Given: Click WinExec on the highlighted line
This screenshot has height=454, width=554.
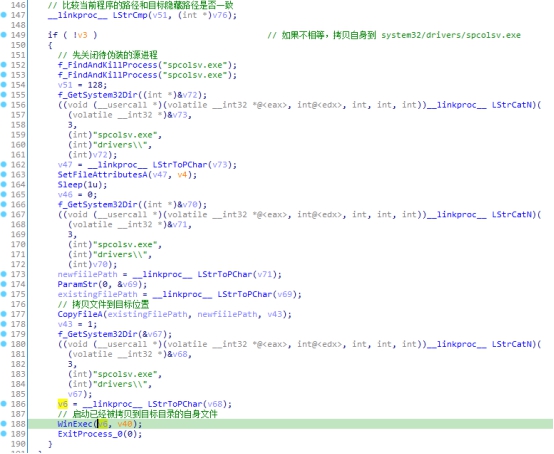Looking at the screenshot, I should pyautogui.click(x=75, y=424).
